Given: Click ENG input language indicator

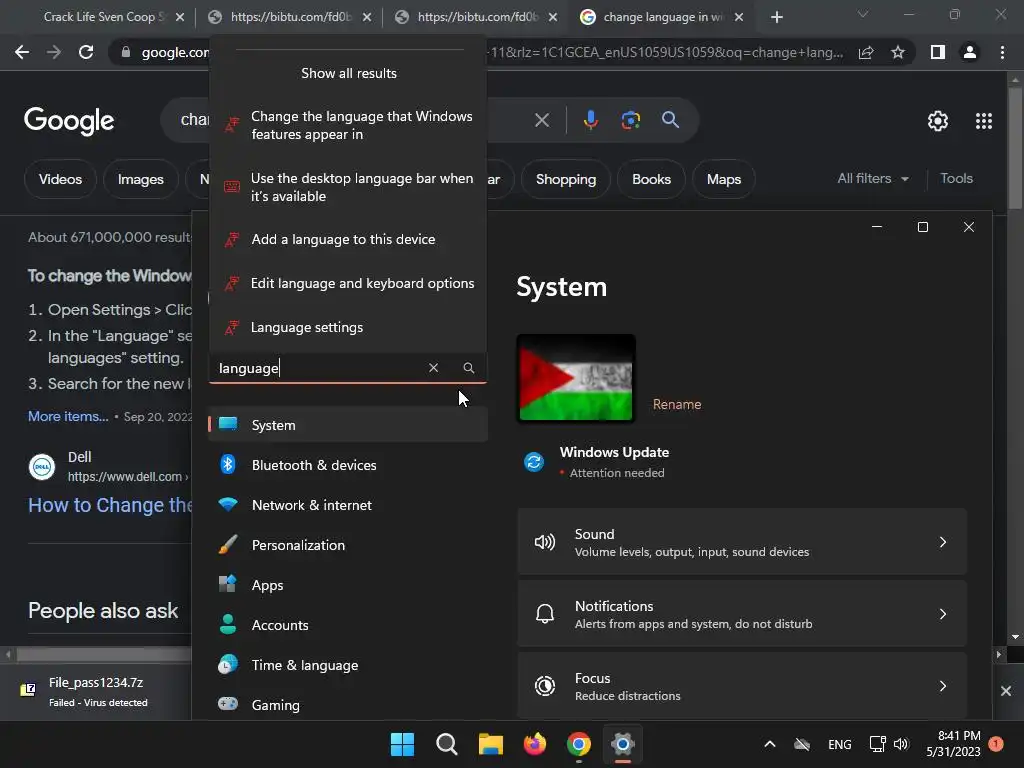Looking at the screenshot, I should tap(839, 744).
